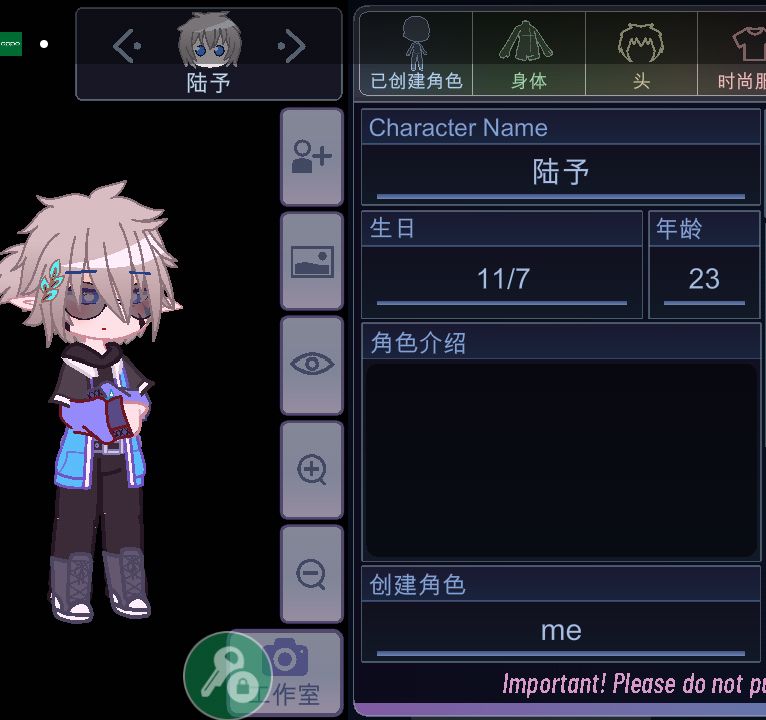Image resolution: width=766 pixels, height=720 pixels.
Task: Click the 角色介绍 description text area
Action: 560,460
